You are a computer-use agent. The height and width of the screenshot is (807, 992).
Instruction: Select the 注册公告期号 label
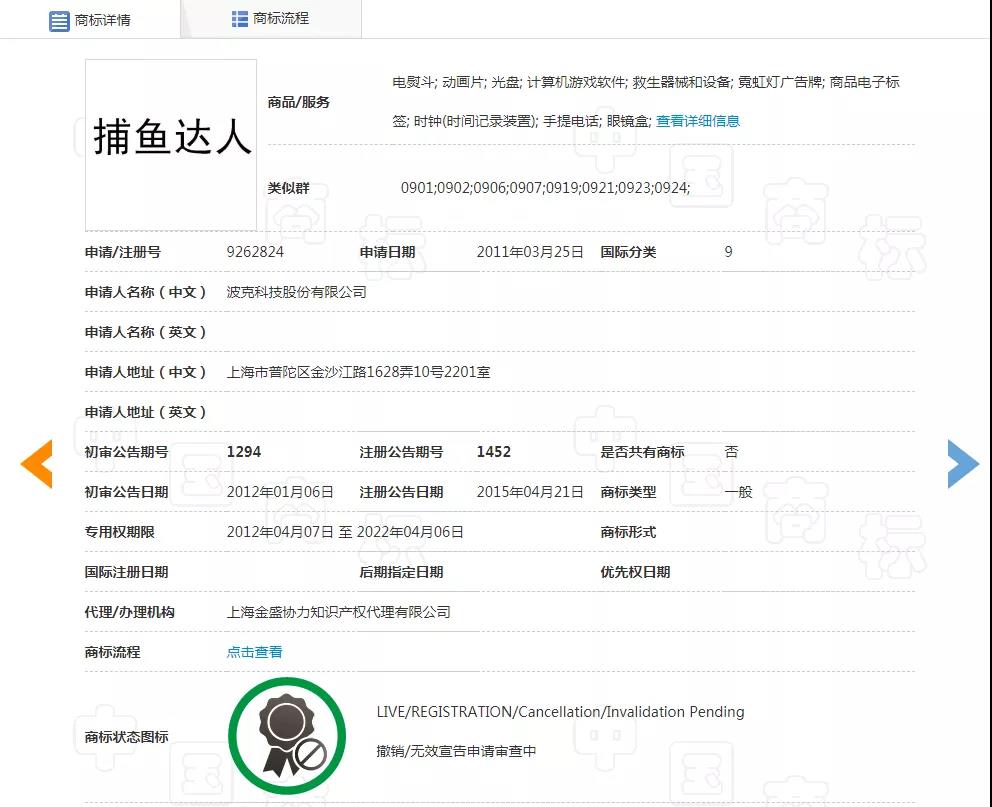(401, 452)
